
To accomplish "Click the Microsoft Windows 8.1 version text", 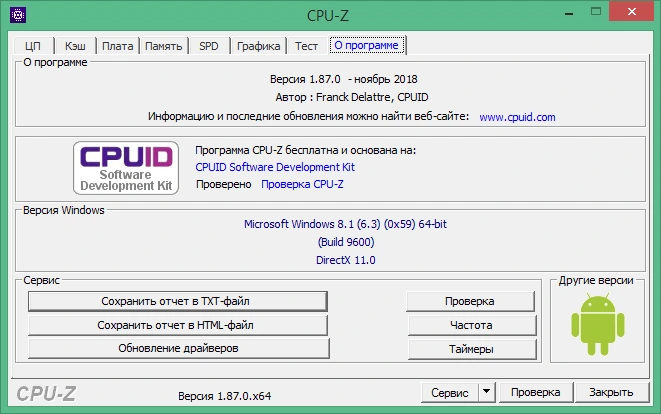I will tap(345, 224).
